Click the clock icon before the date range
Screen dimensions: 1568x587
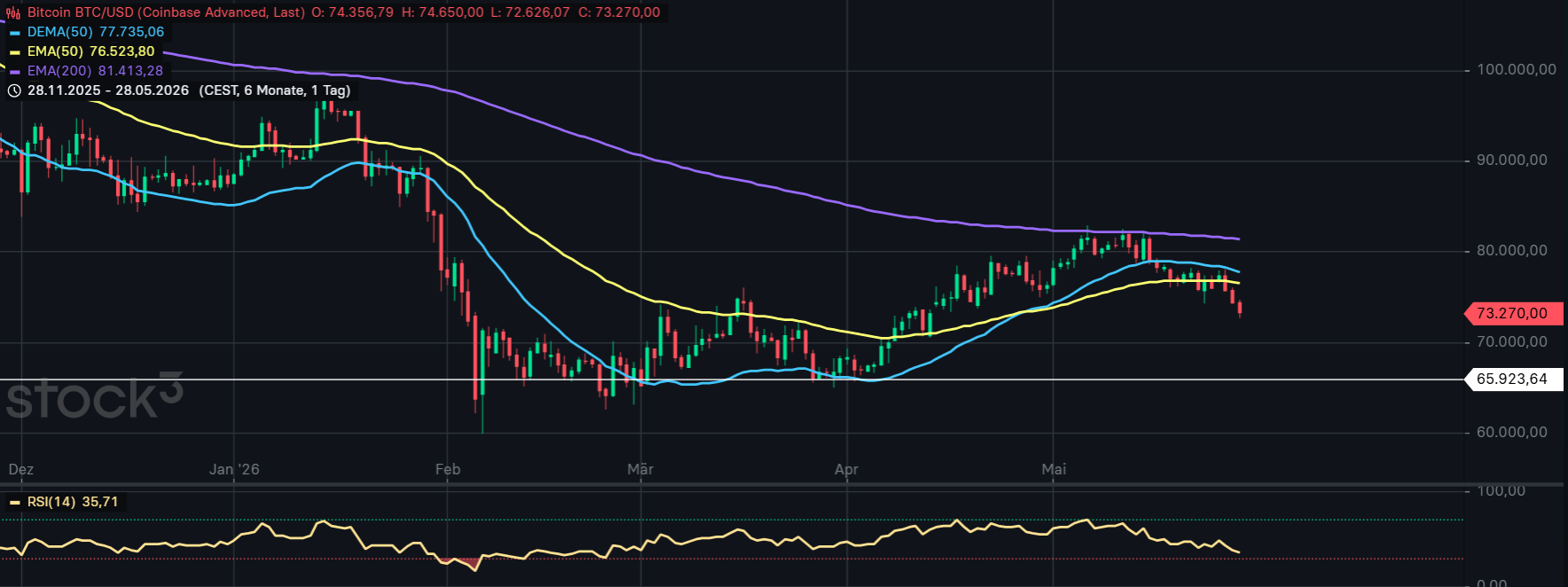click(x=14, y=90)
